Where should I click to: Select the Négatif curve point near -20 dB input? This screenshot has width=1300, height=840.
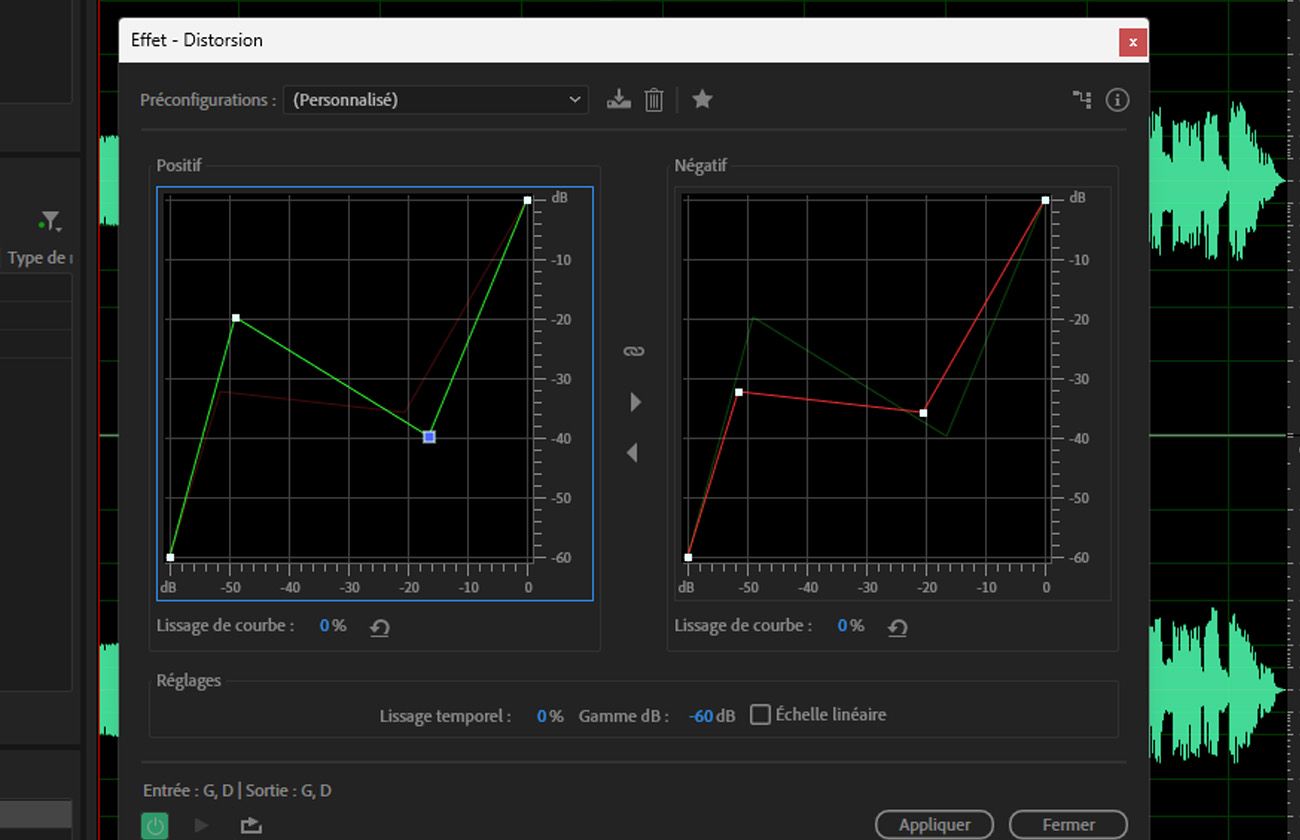923,413
